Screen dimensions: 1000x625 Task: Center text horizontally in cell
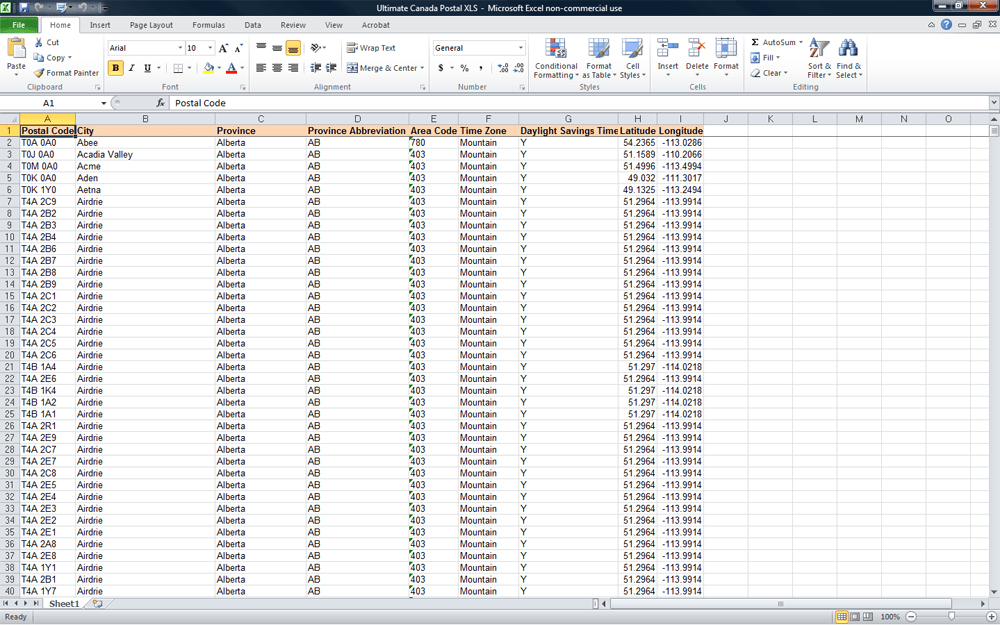click(277, 68)
